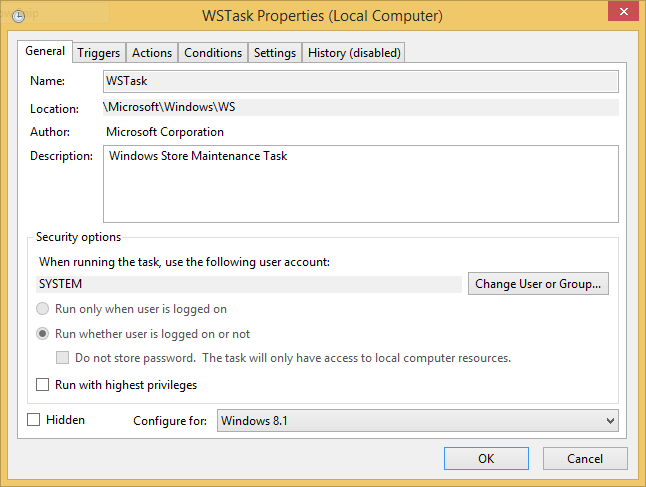
Task: Click the clock icon in the title bar
Action: [17, 16]
